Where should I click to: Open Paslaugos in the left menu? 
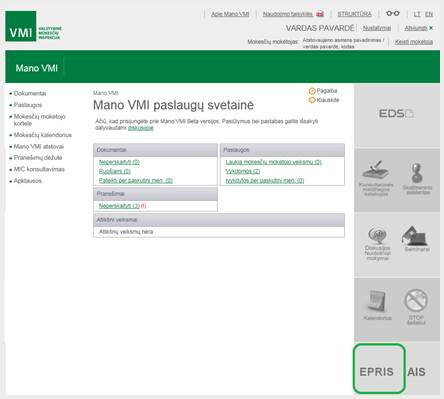(28, 105)
